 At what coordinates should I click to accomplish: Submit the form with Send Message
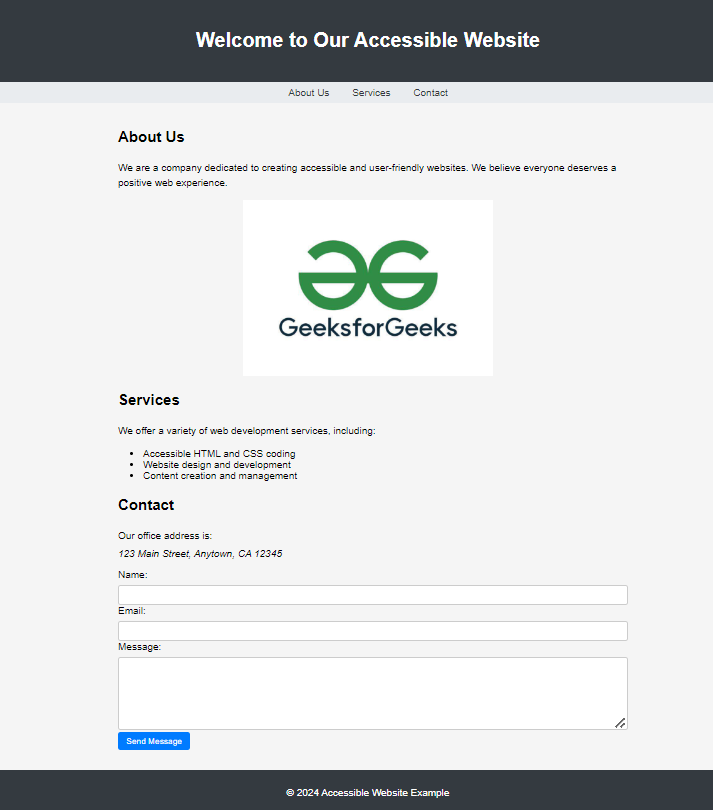[154, 741]
